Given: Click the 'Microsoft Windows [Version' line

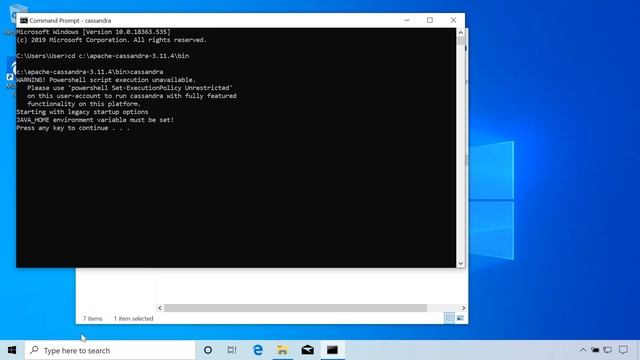Looking at the screenshot, I should (x=93, y=32).
